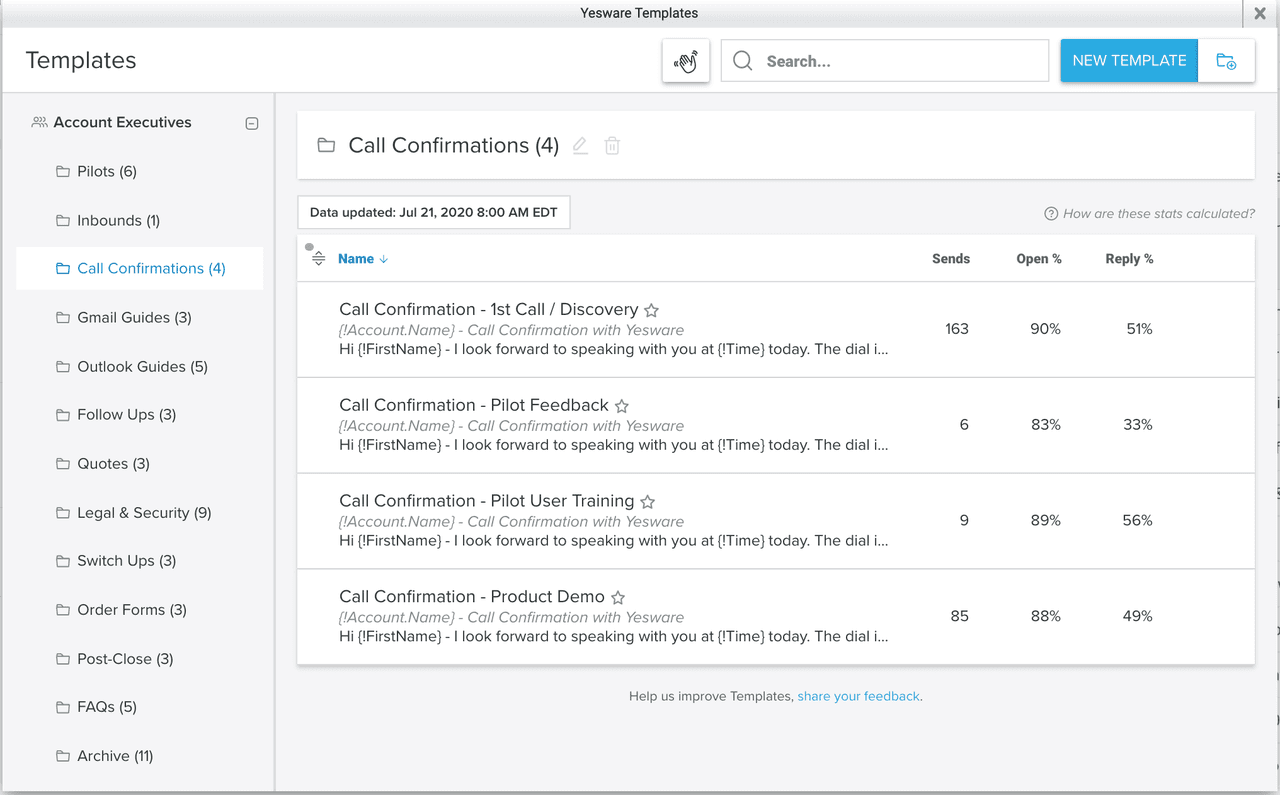Favorite the Pilot Feedback template
1280x795 pixels.
621,405
